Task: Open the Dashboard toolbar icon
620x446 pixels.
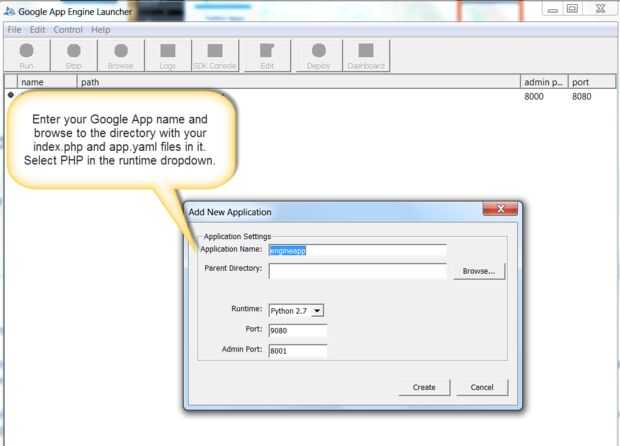Action: tap(366, 55)
